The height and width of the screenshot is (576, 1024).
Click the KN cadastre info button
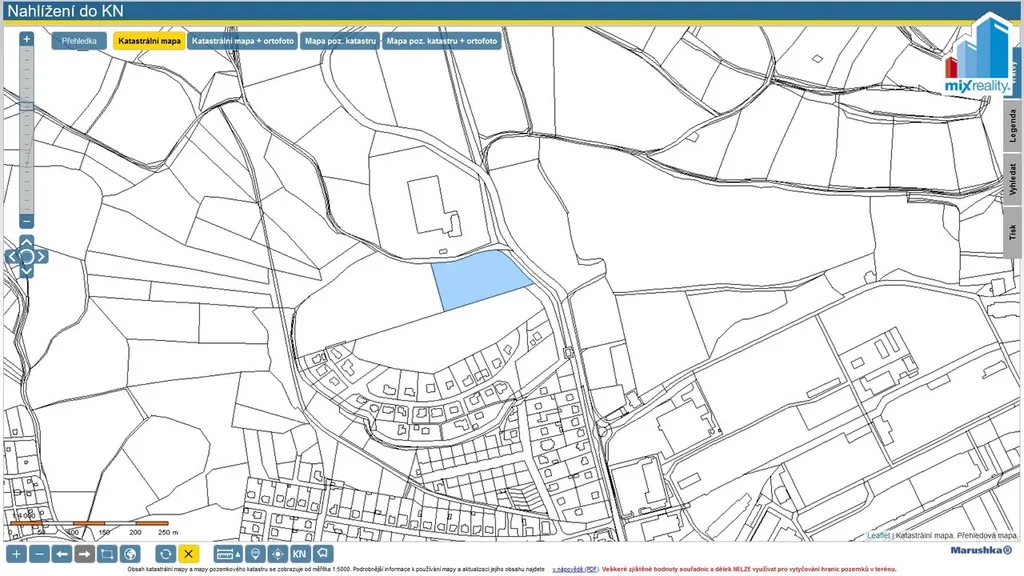click(x=299, y=554)
